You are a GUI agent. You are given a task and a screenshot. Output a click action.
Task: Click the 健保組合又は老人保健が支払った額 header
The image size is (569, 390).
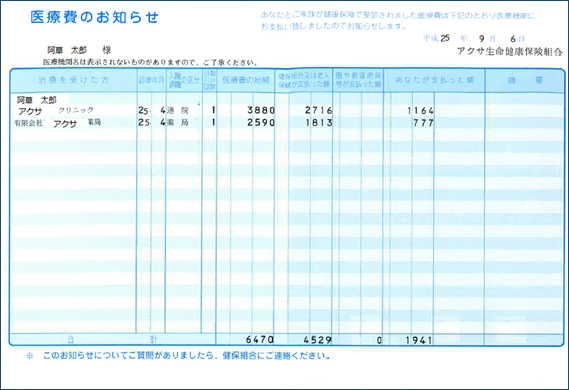click(x=304, y=80)
